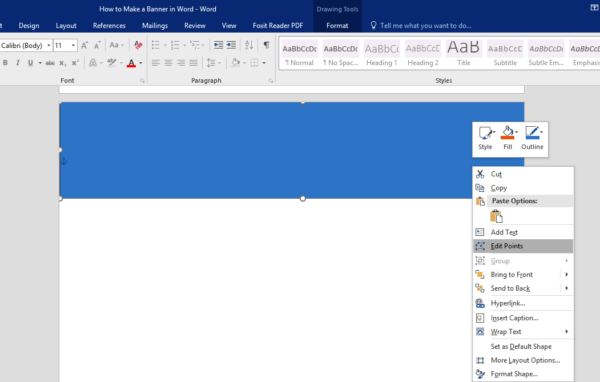Screen dimensions: 600x382
Task: Open Borders dropdown arrow
Action: (264, 63)
